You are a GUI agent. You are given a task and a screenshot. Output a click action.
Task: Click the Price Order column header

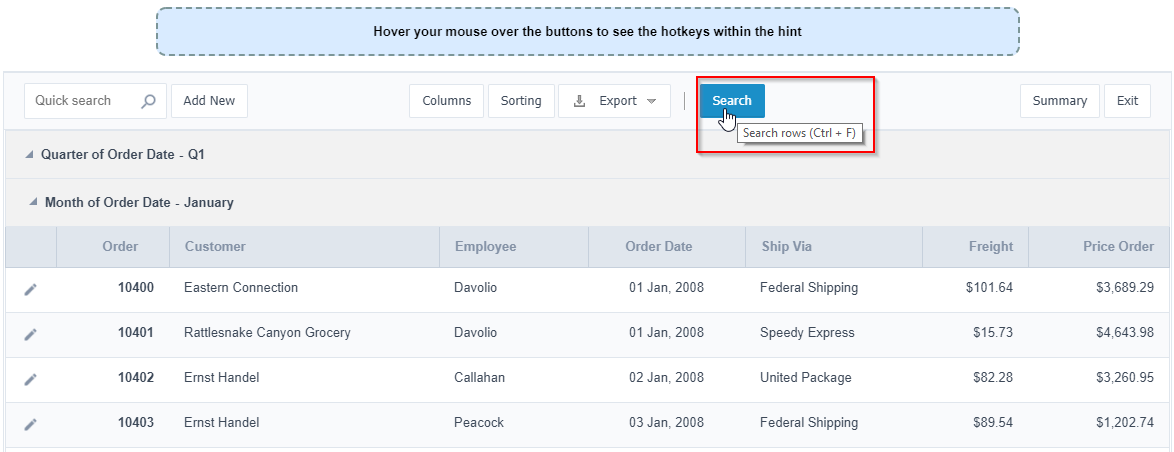(1118, 246)
